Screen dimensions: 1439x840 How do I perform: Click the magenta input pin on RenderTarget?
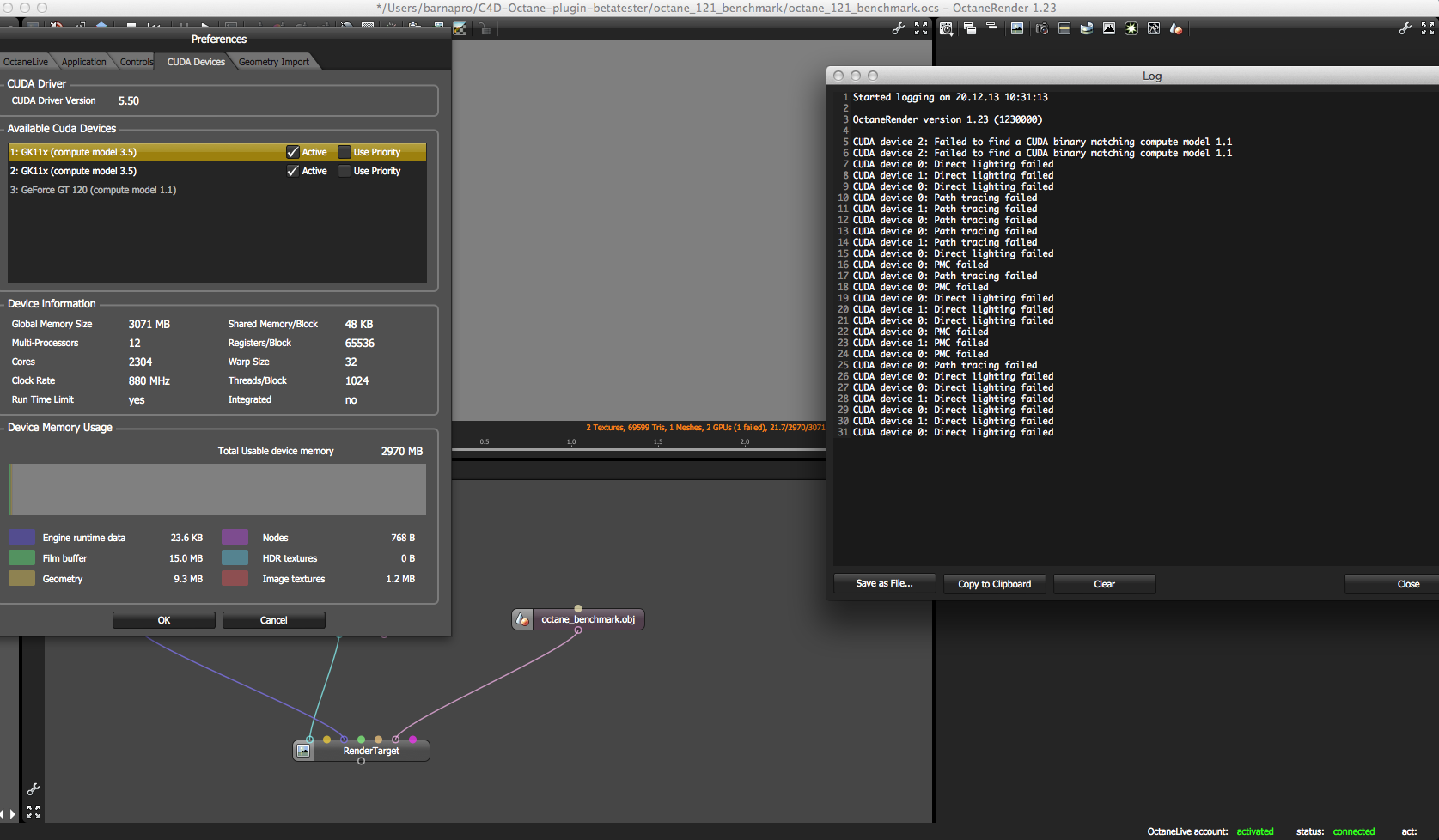coord(412,740)
